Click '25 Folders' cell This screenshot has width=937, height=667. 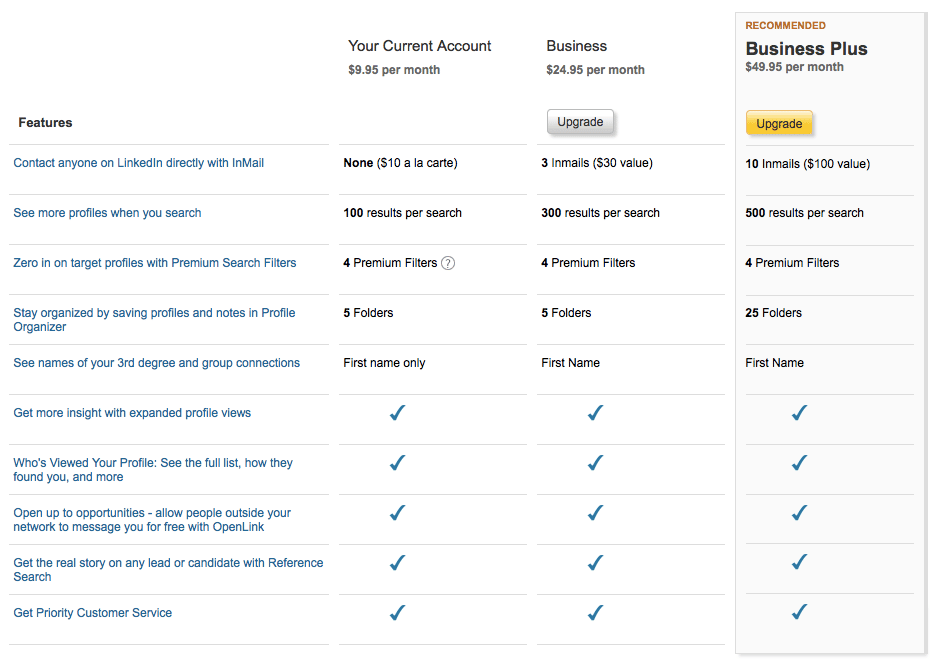[773, 313]
